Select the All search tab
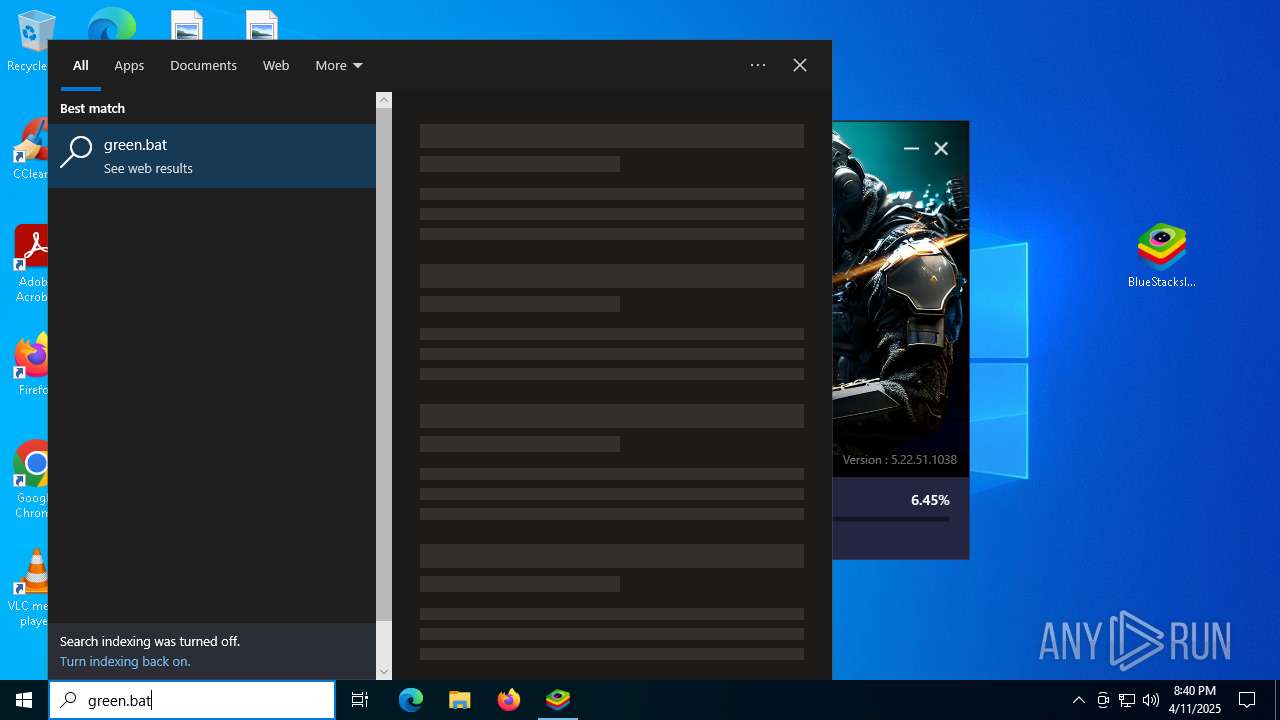The image size is (1280, 720). click(x=80, y=65)
